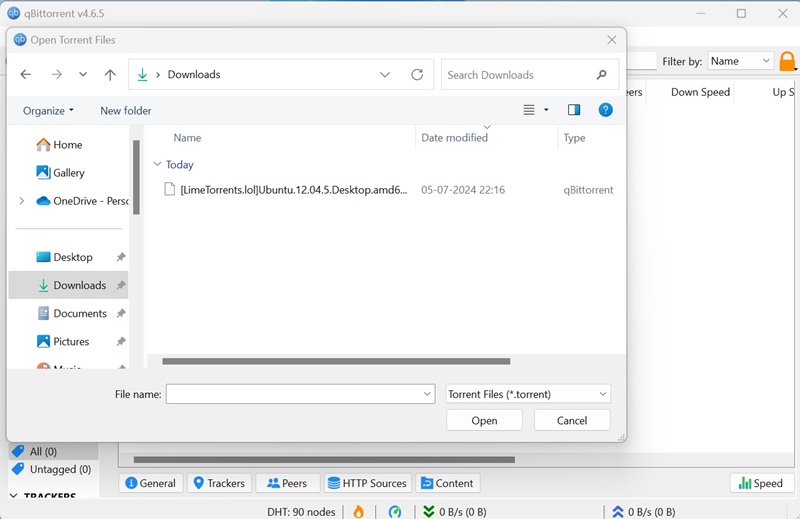Expand the OneDrive tree node
This screenshot has width=800, height=519.
click(21, 201)
